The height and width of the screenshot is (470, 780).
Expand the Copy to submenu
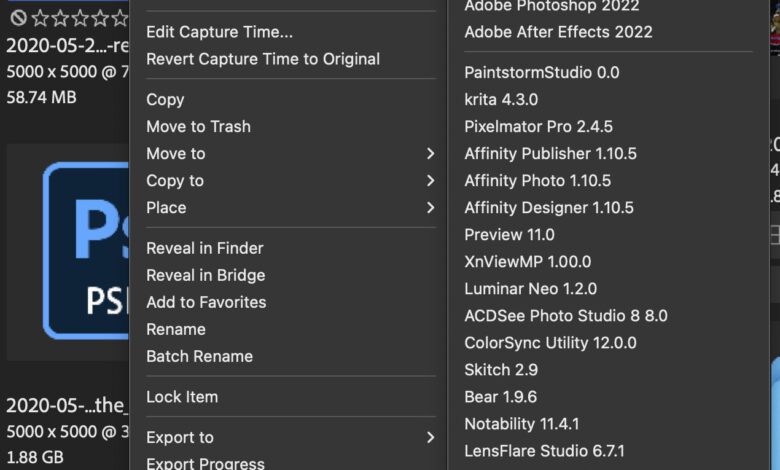430,181
